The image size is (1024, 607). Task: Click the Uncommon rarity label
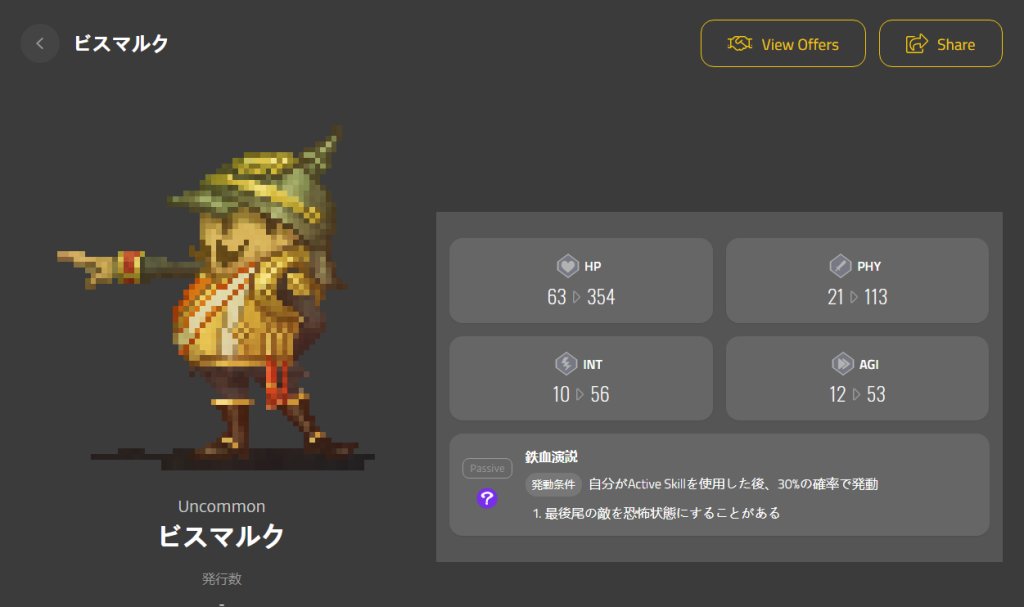[221, 506]
